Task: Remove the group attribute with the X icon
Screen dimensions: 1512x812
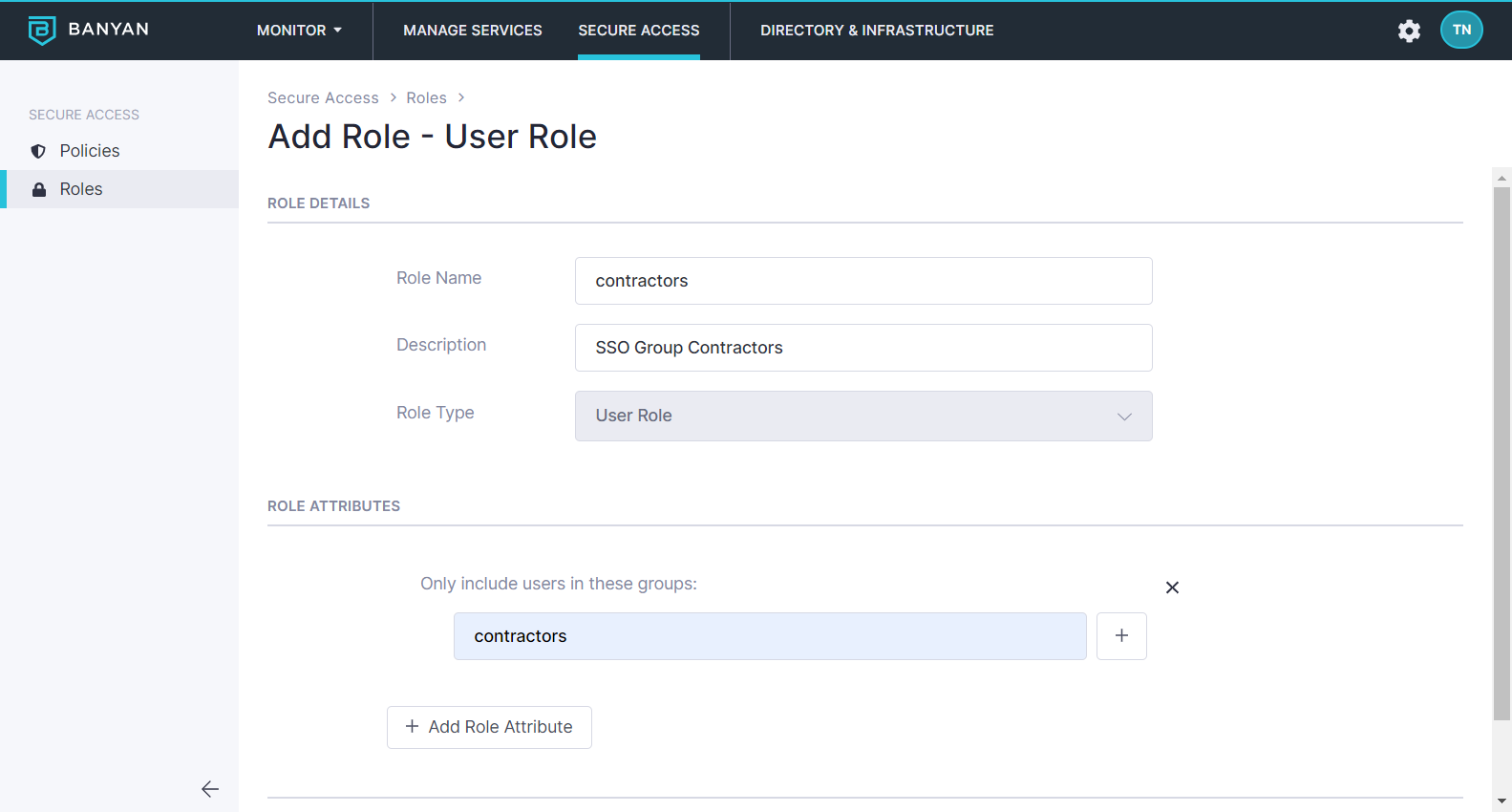Action: [1172, 588]
